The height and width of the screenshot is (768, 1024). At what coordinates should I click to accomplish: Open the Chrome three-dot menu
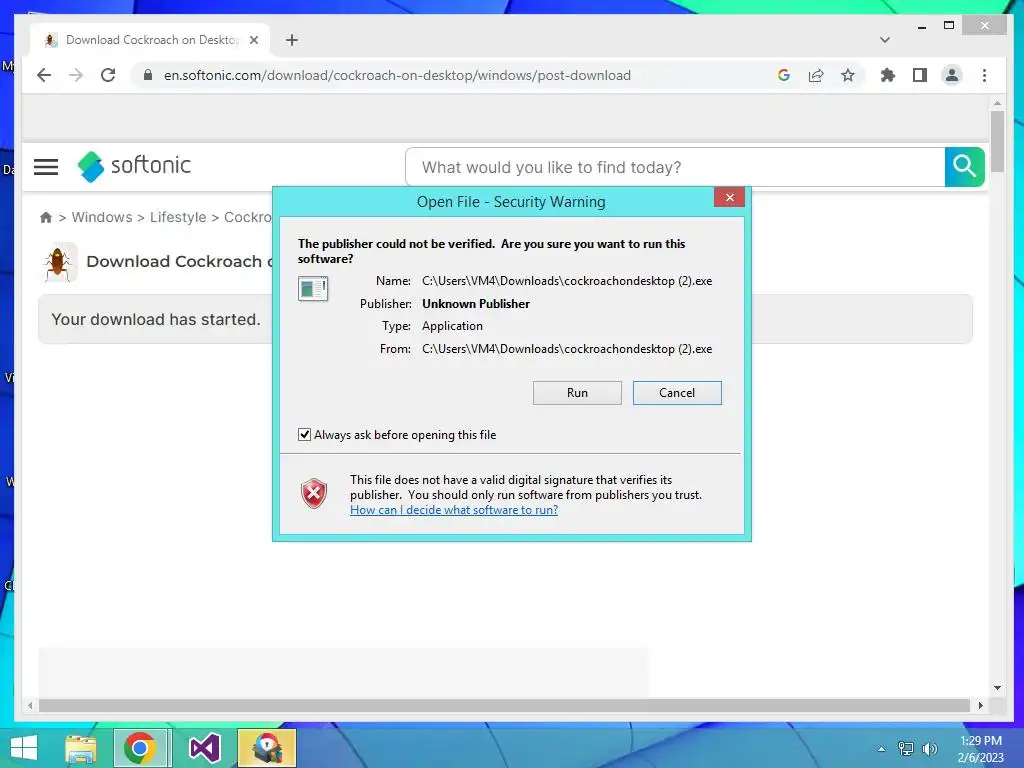coord(984,75)
